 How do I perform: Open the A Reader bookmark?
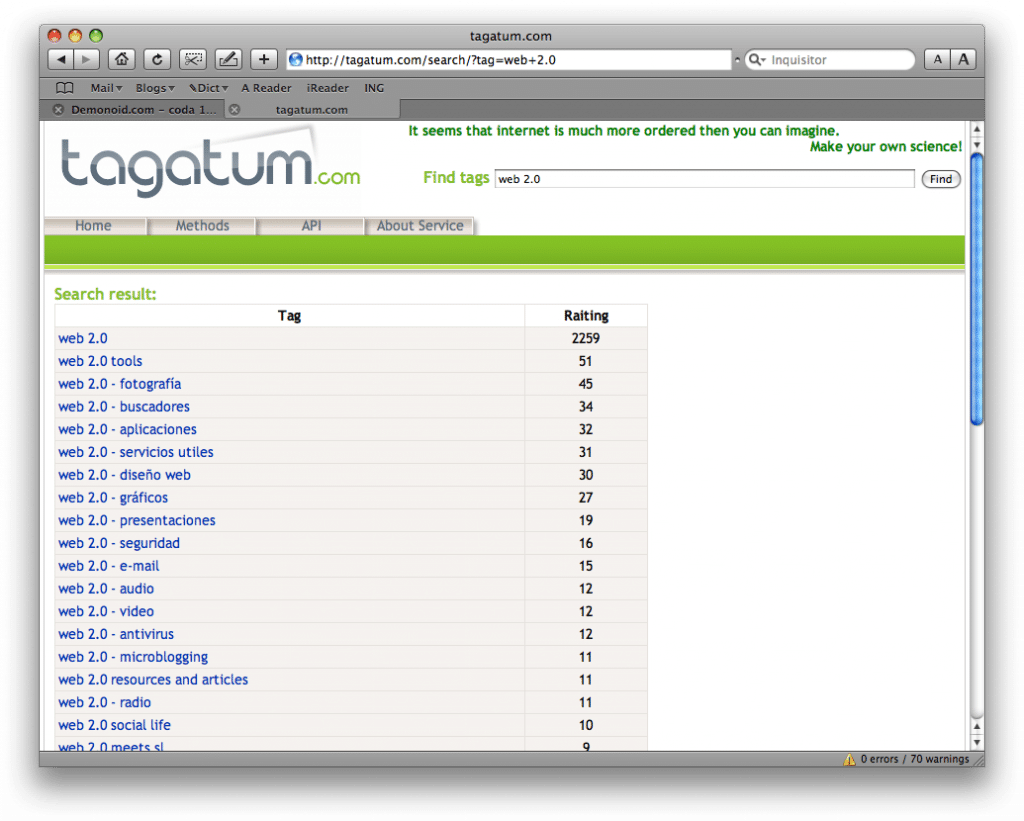coord(266,88)
